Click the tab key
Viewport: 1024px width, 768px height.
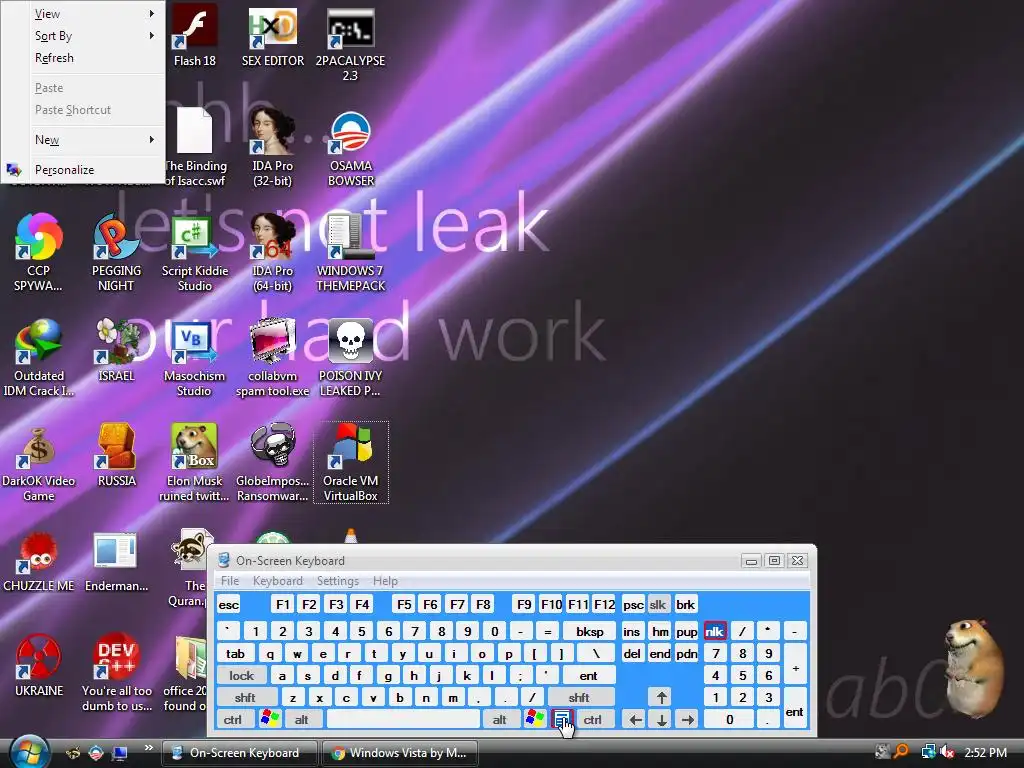(235, 654)
